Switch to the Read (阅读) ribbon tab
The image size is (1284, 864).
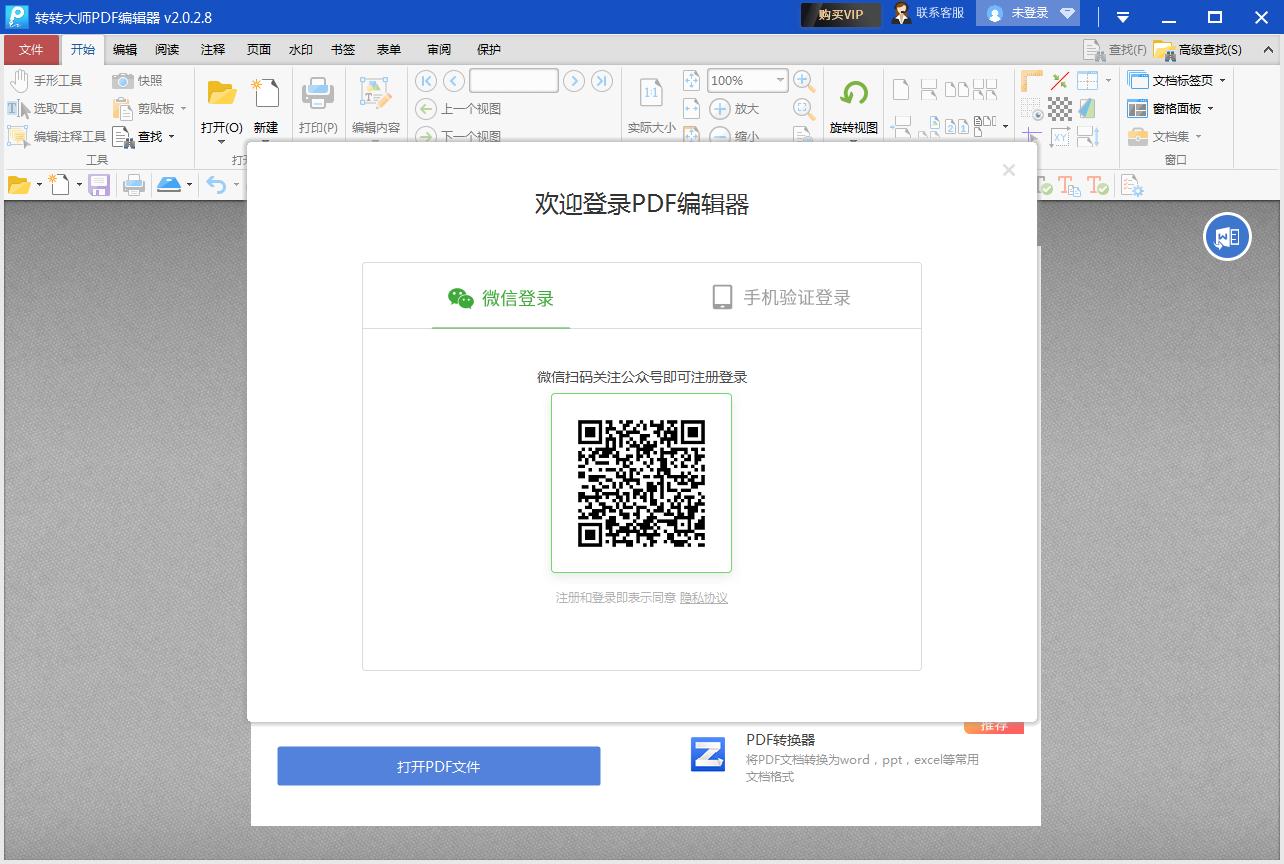tap(167, 50)
